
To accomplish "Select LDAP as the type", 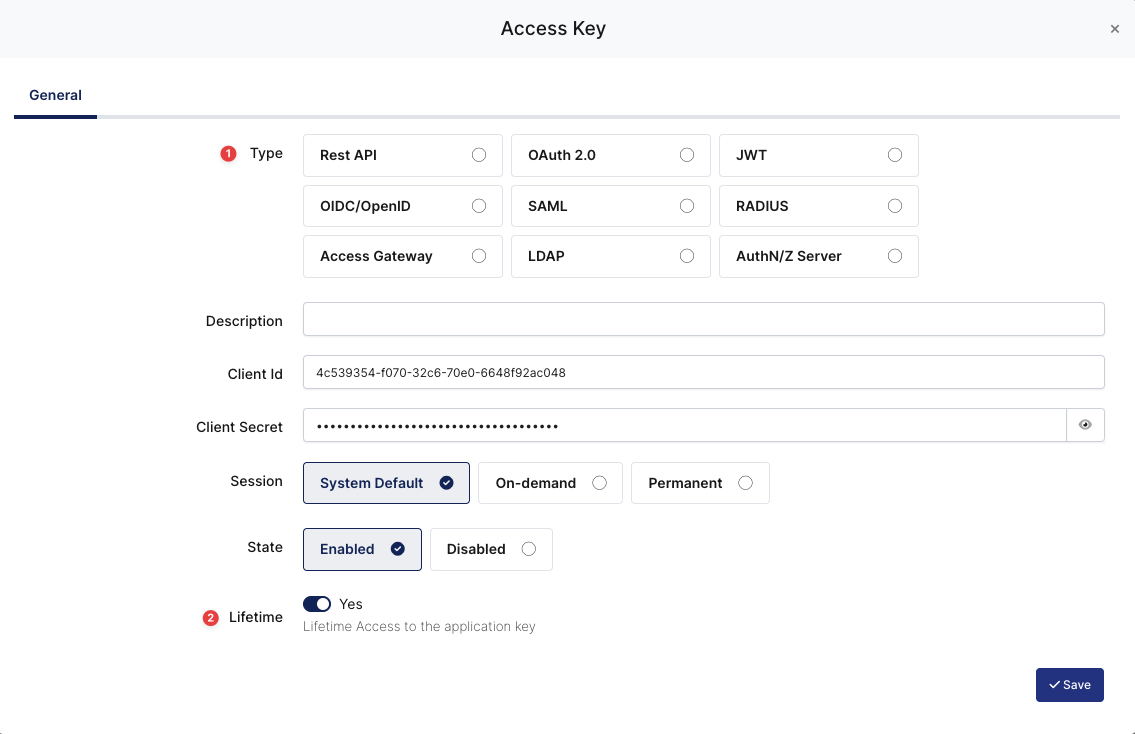I will (x=610, y=256).
